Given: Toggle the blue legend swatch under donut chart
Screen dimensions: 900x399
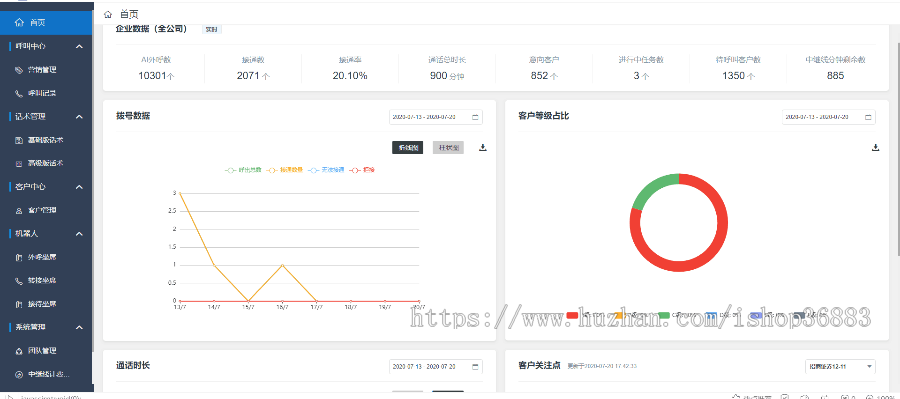Looking at the screenshot, I should click(711, 315).
